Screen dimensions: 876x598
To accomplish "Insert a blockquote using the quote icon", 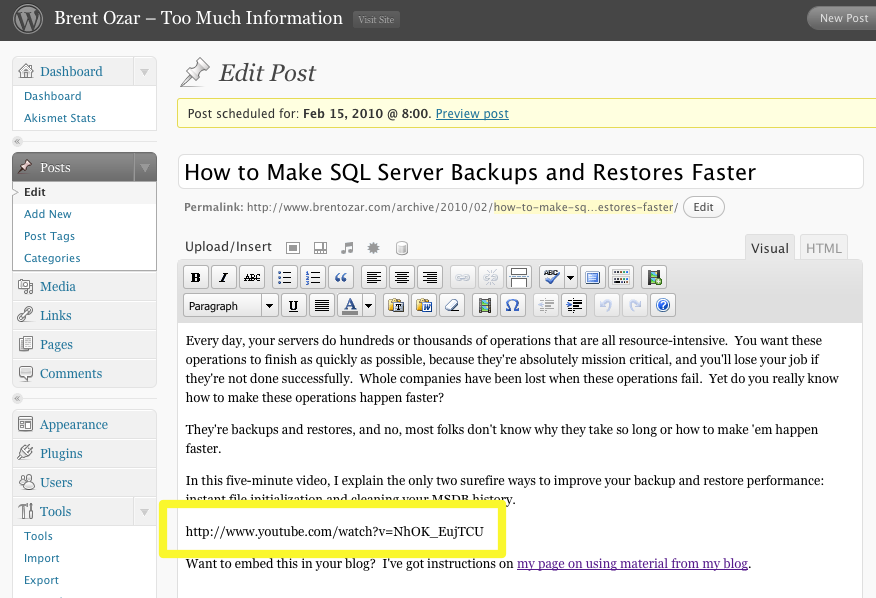I will click(341, 278).
